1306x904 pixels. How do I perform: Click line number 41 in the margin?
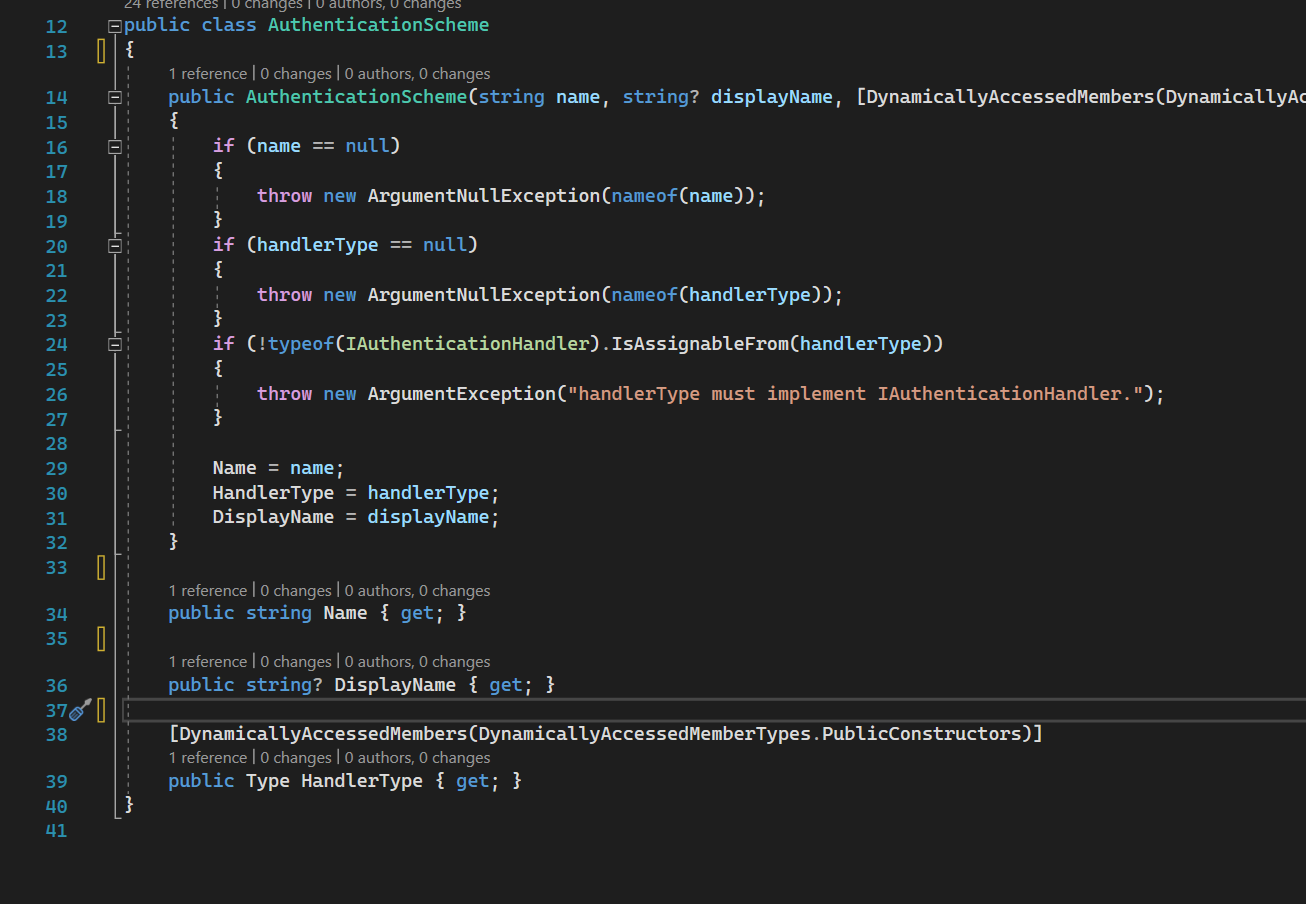[56, 830]
